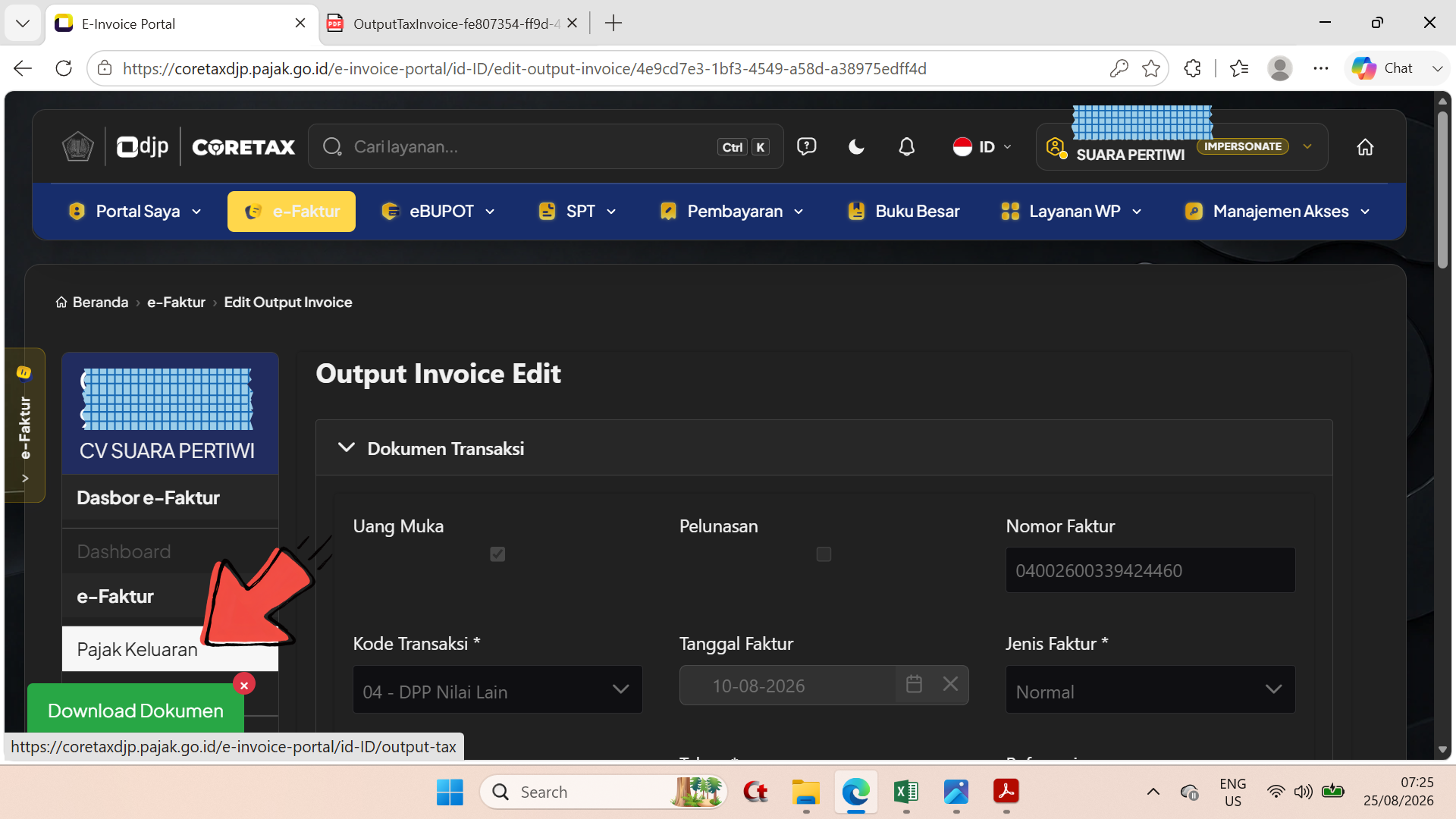
Task: Click the Garuda emblem icon
Action: point(77,146)
